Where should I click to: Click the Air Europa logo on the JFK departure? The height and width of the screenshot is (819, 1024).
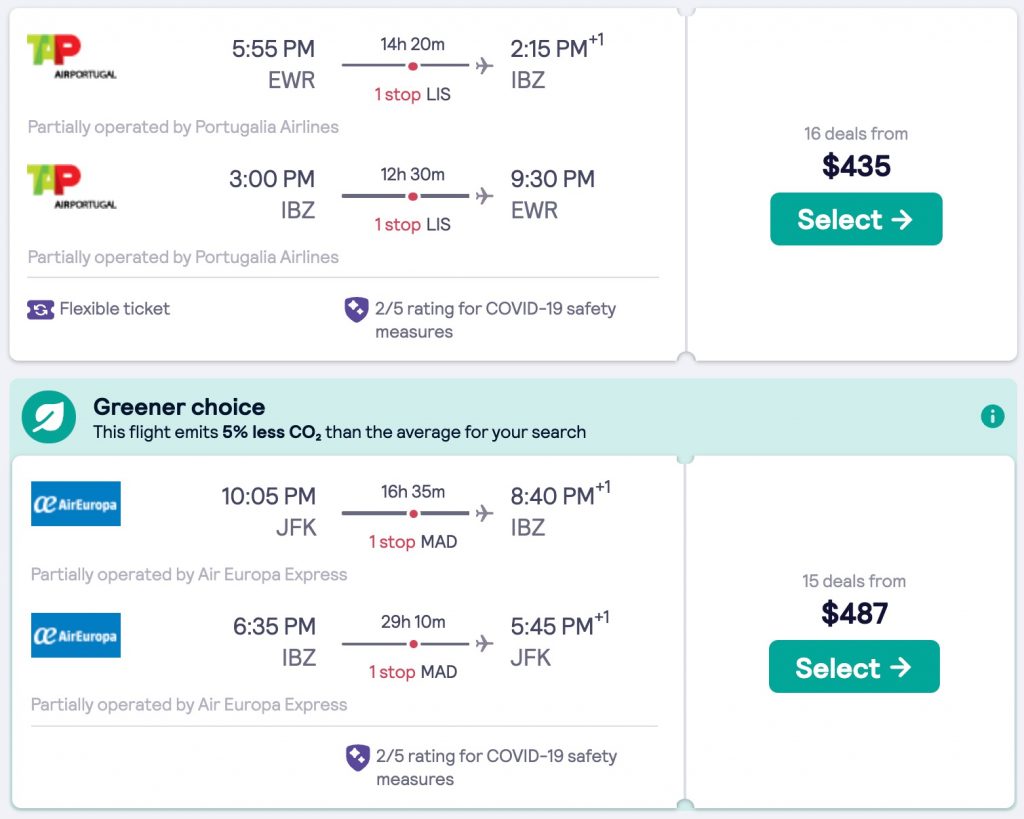76,504
